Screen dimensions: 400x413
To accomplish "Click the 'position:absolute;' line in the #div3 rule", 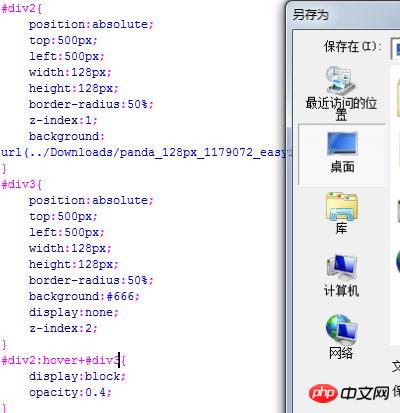I will tap(91, 200).
